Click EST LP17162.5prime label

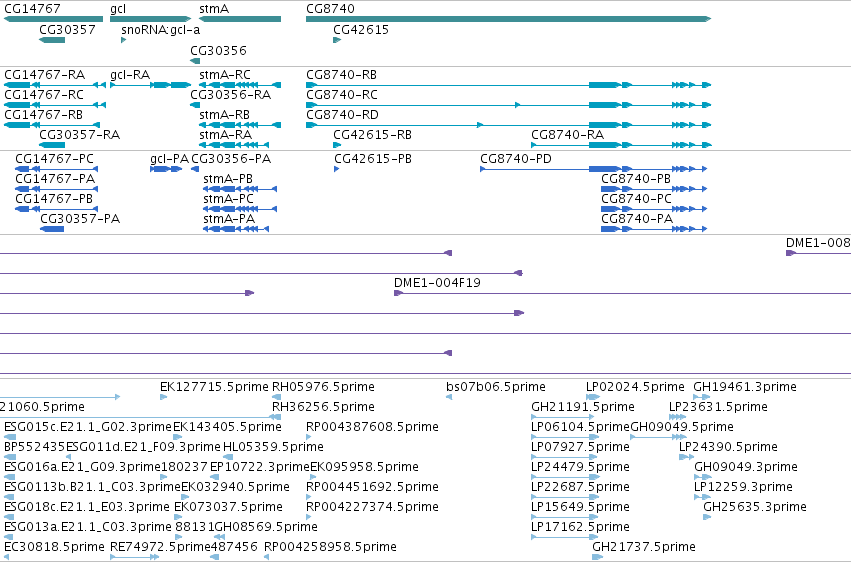pyautogui.click(x=581, y=527)
